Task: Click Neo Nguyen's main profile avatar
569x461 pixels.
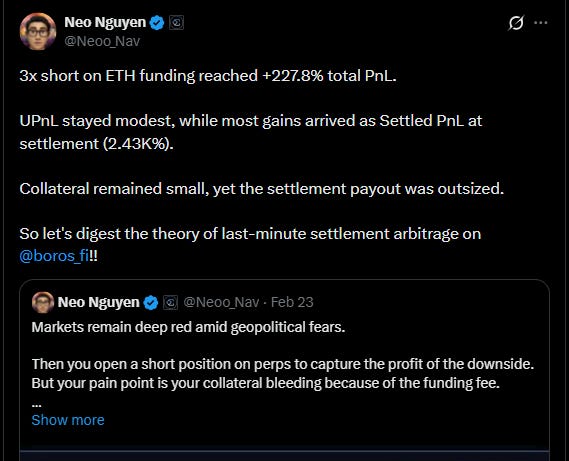Action: point(38,31)
